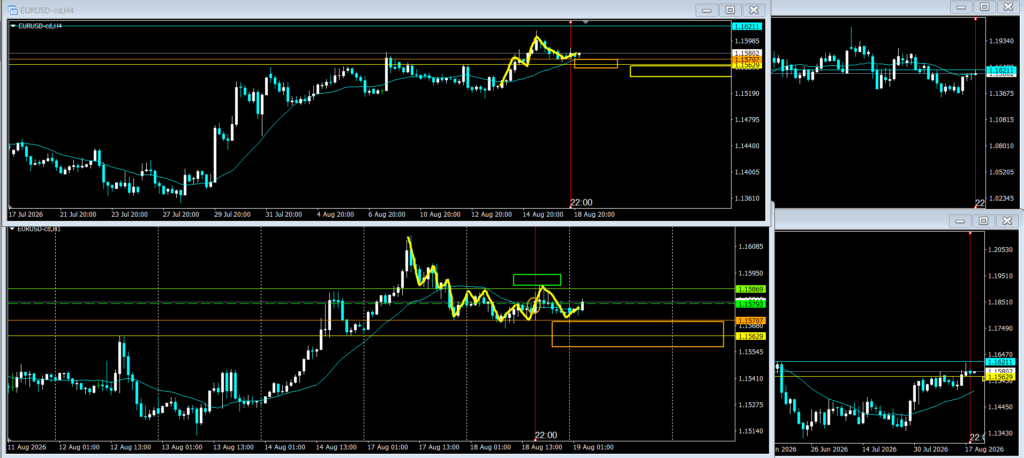1024x458 pixels.
Task: Close the EURUSD-cd,H4 chart window
Action: click(754, 9)
